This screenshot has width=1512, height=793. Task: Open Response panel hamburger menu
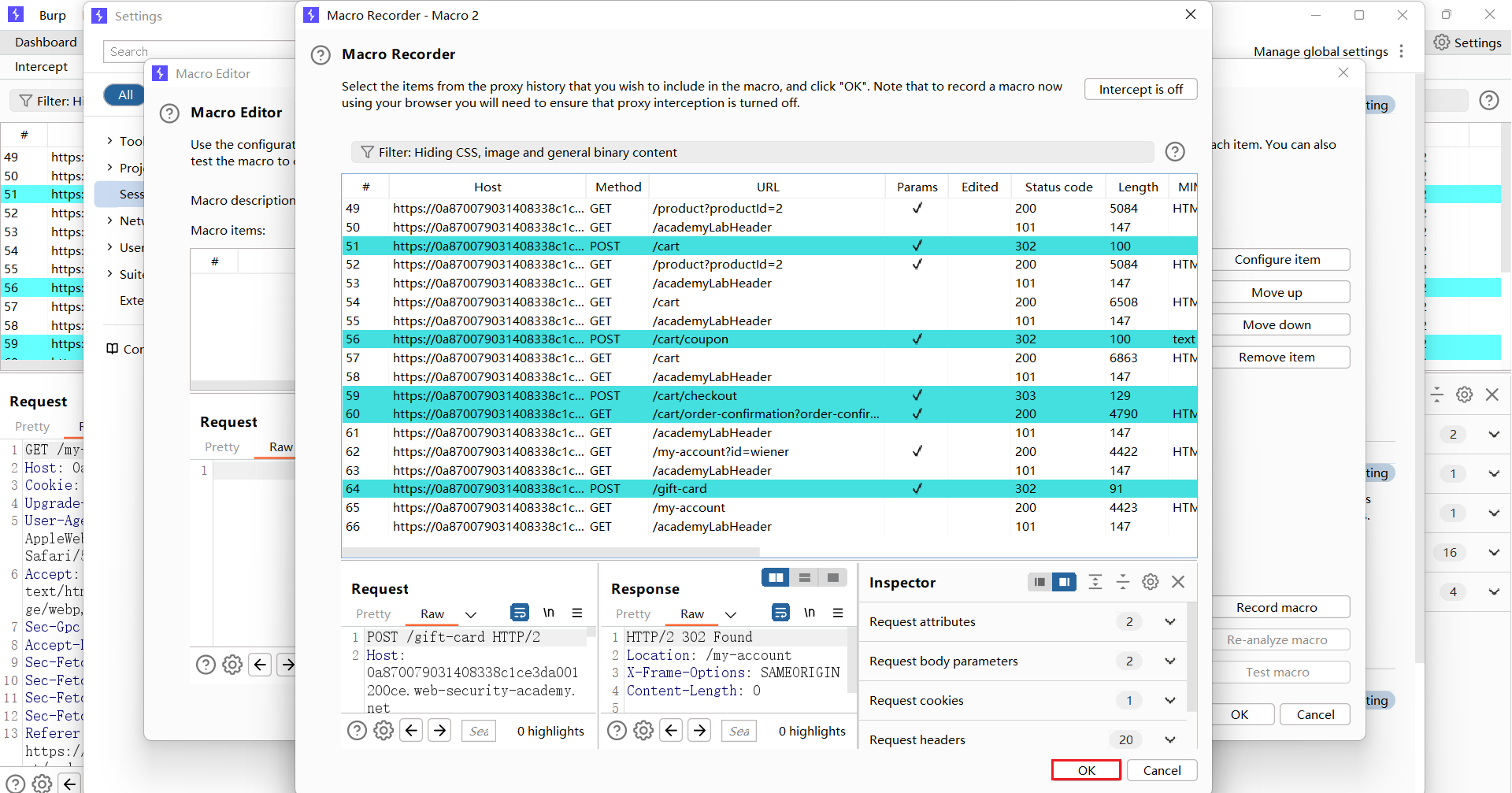838,613
